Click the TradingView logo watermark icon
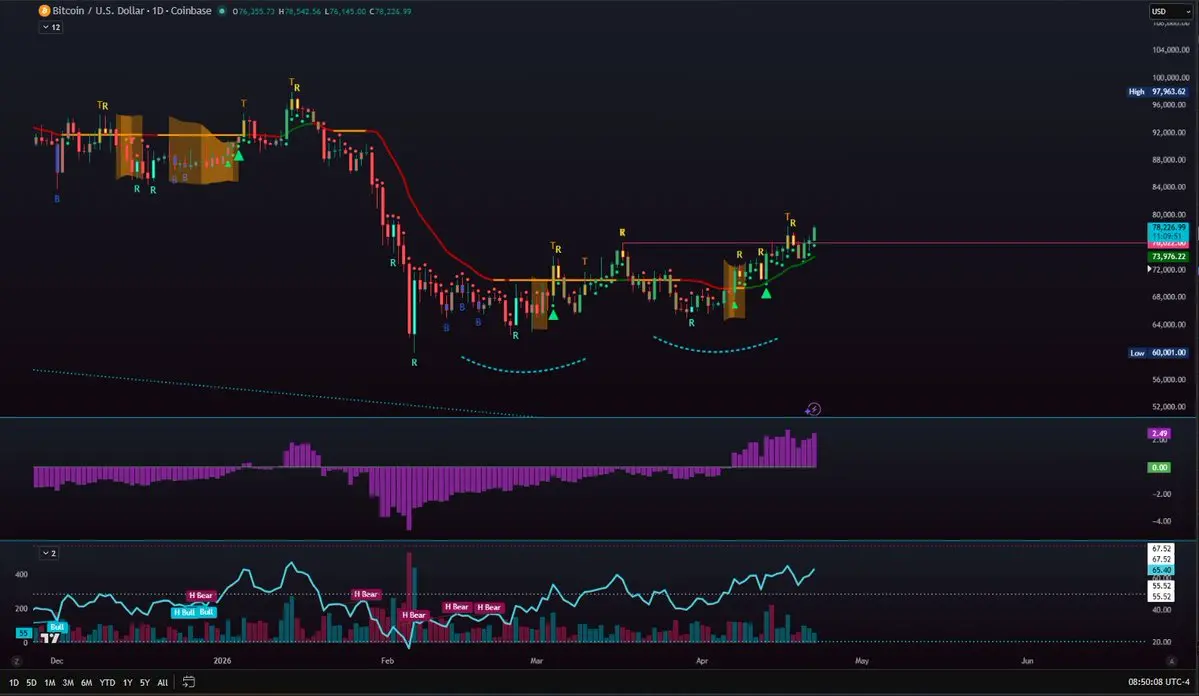 50,637
